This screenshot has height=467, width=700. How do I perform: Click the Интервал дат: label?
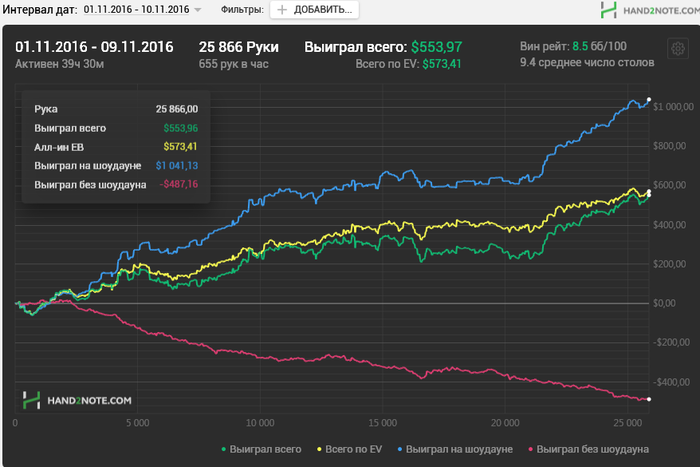(40, 9)
